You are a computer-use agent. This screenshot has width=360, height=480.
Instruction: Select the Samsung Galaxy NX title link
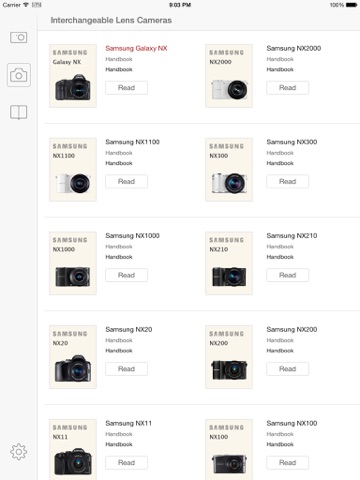[x=136, y=48]
